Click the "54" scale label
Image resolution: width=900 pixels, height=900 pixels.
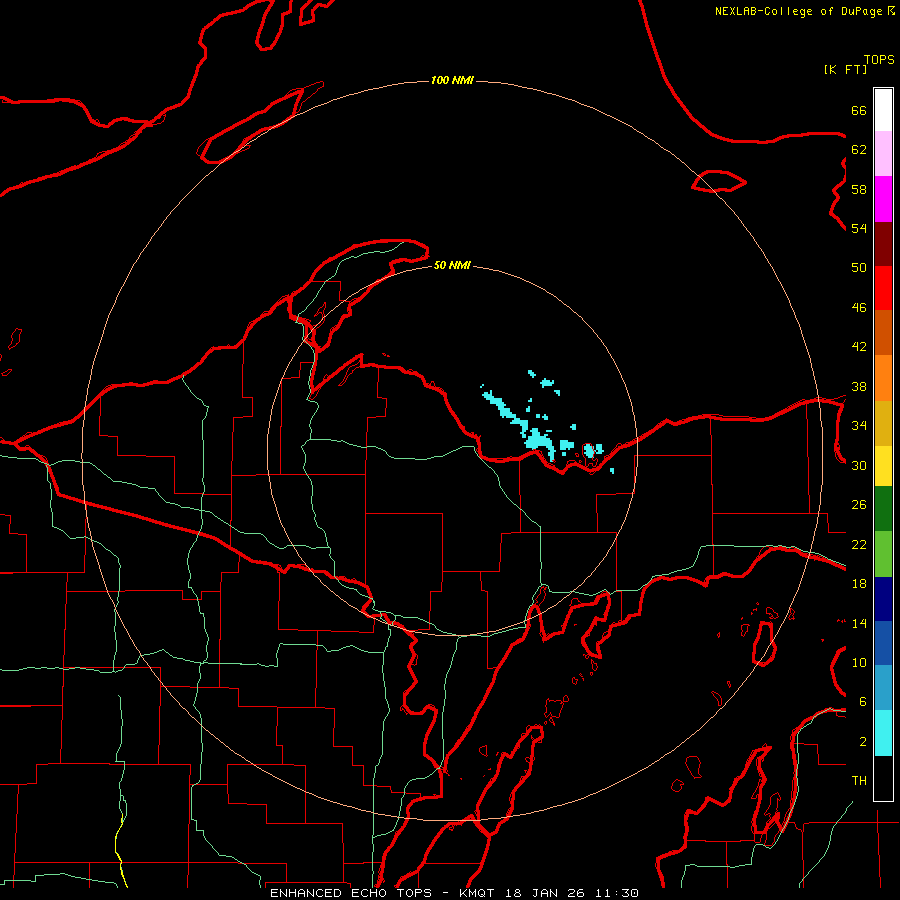click(x=859, y=228)
